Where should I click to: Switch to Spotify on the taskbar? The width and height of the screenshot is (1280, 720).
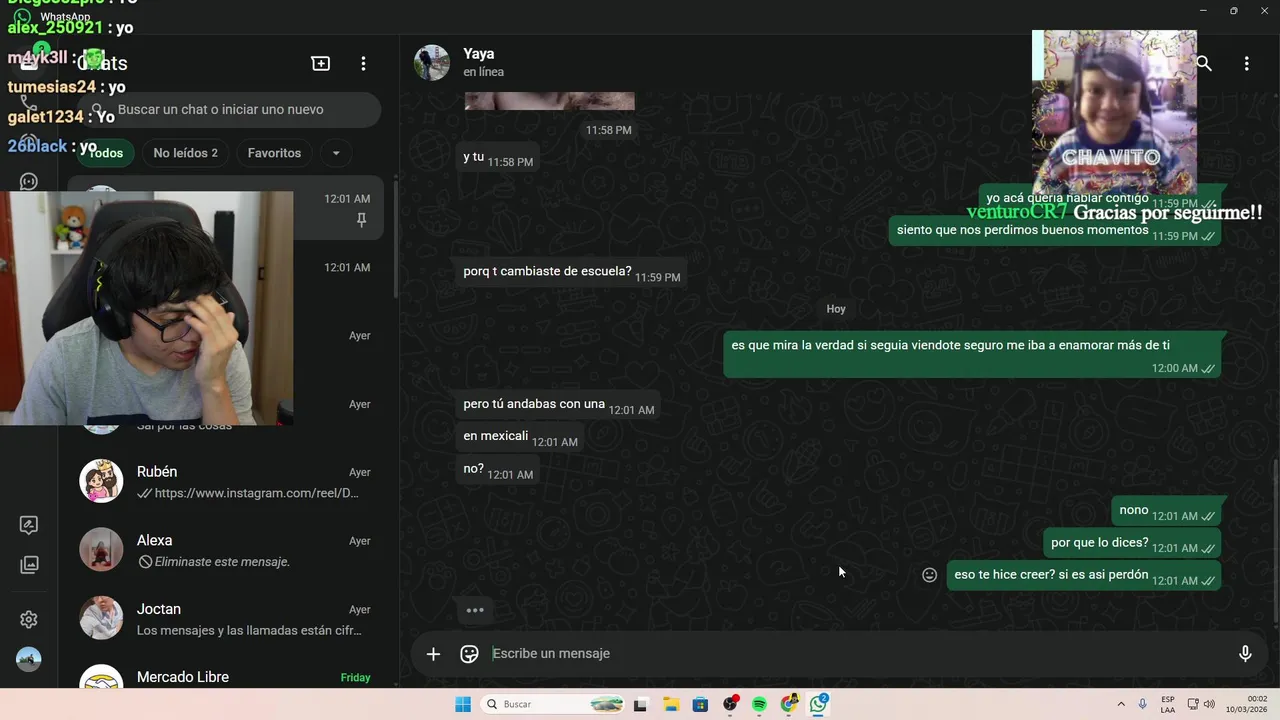pos(759,705)
